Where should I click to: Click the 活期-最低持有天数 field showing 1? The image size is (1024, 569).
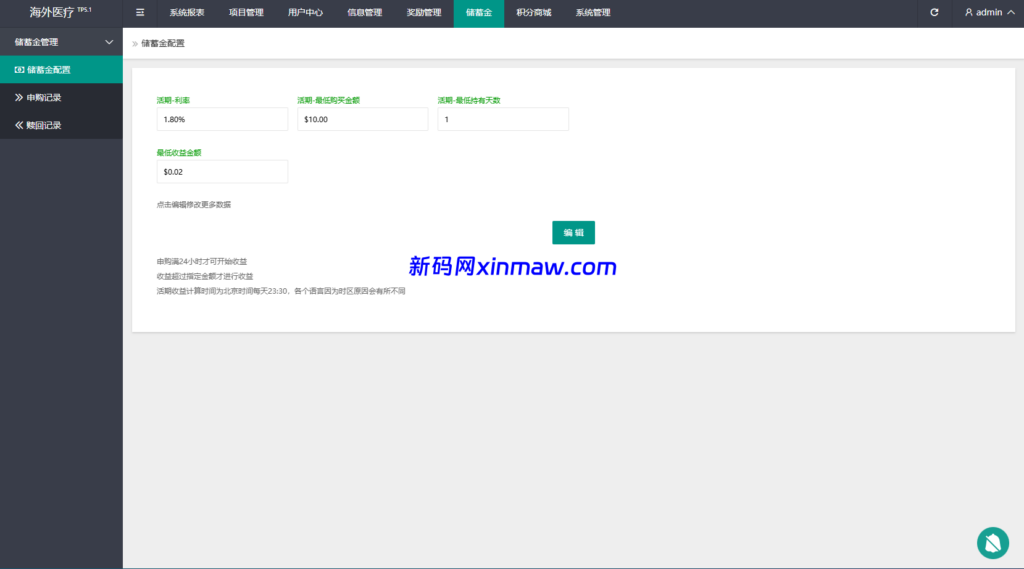tap(503, 120)
